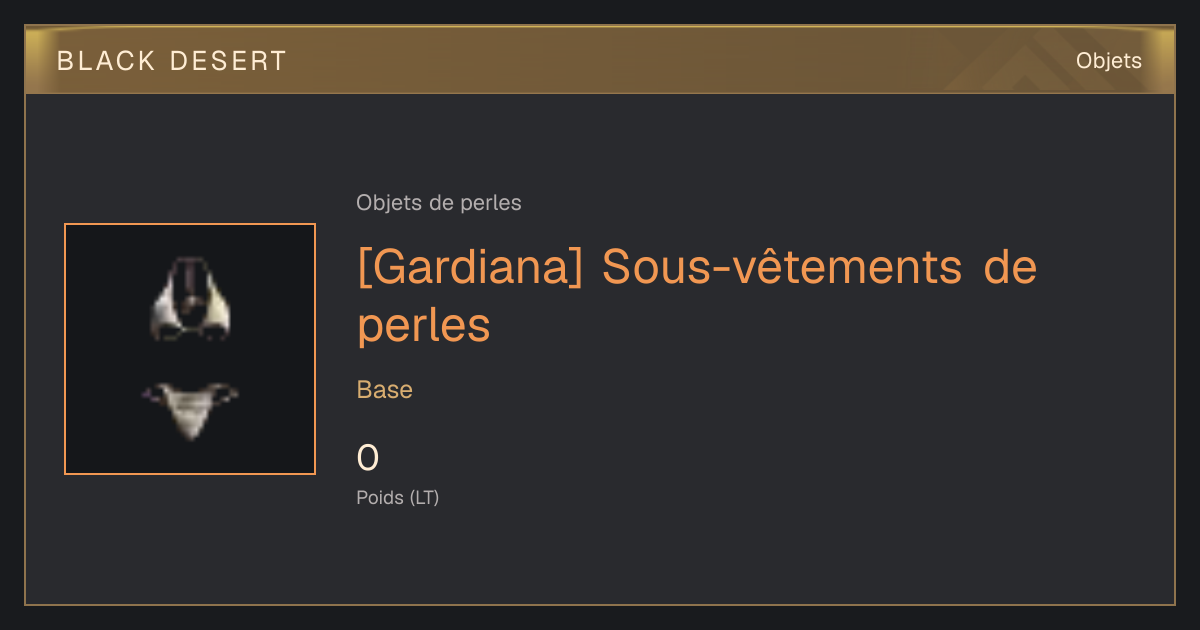Screen dimensions: 1200x630
Task: Click the Objets de perles category label
Action: click(439, 203)
